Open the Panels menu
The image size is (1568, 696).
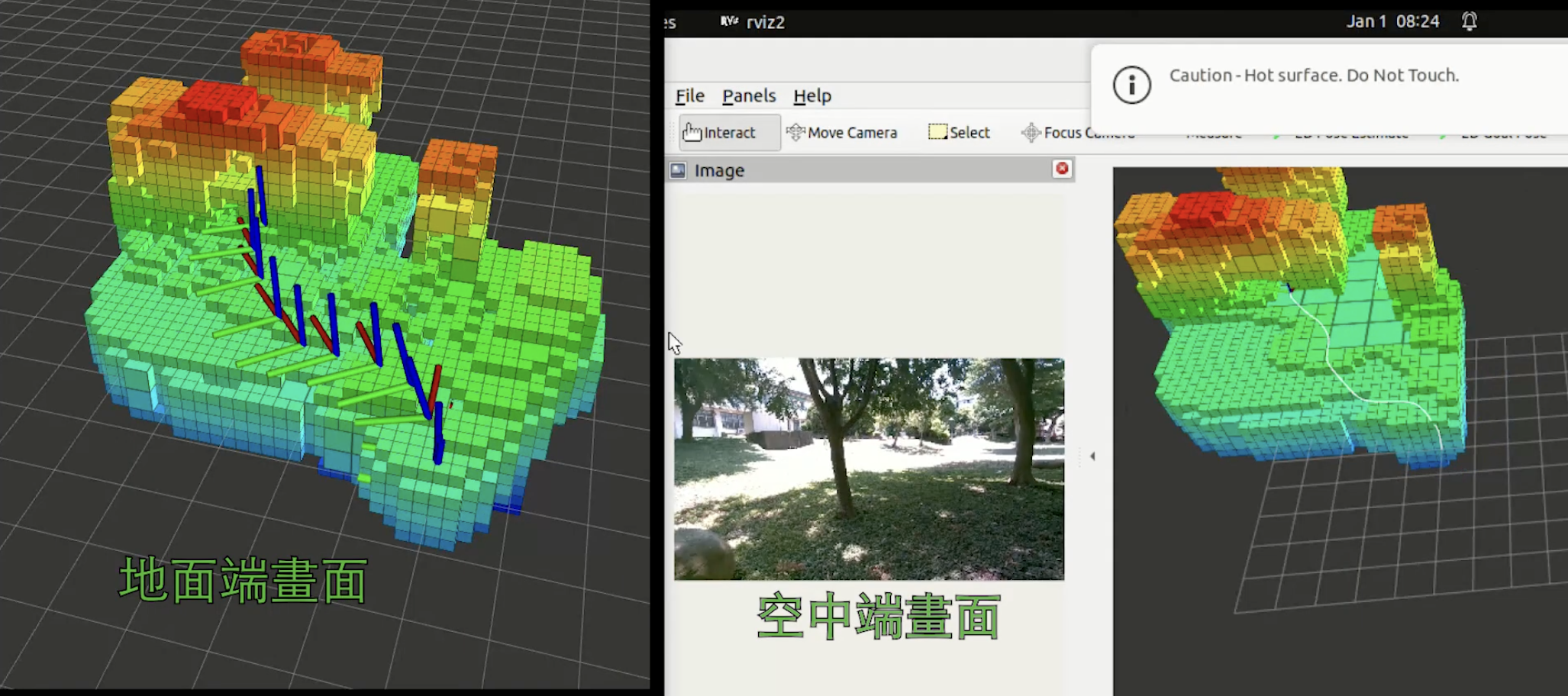[x=748, y=96]
